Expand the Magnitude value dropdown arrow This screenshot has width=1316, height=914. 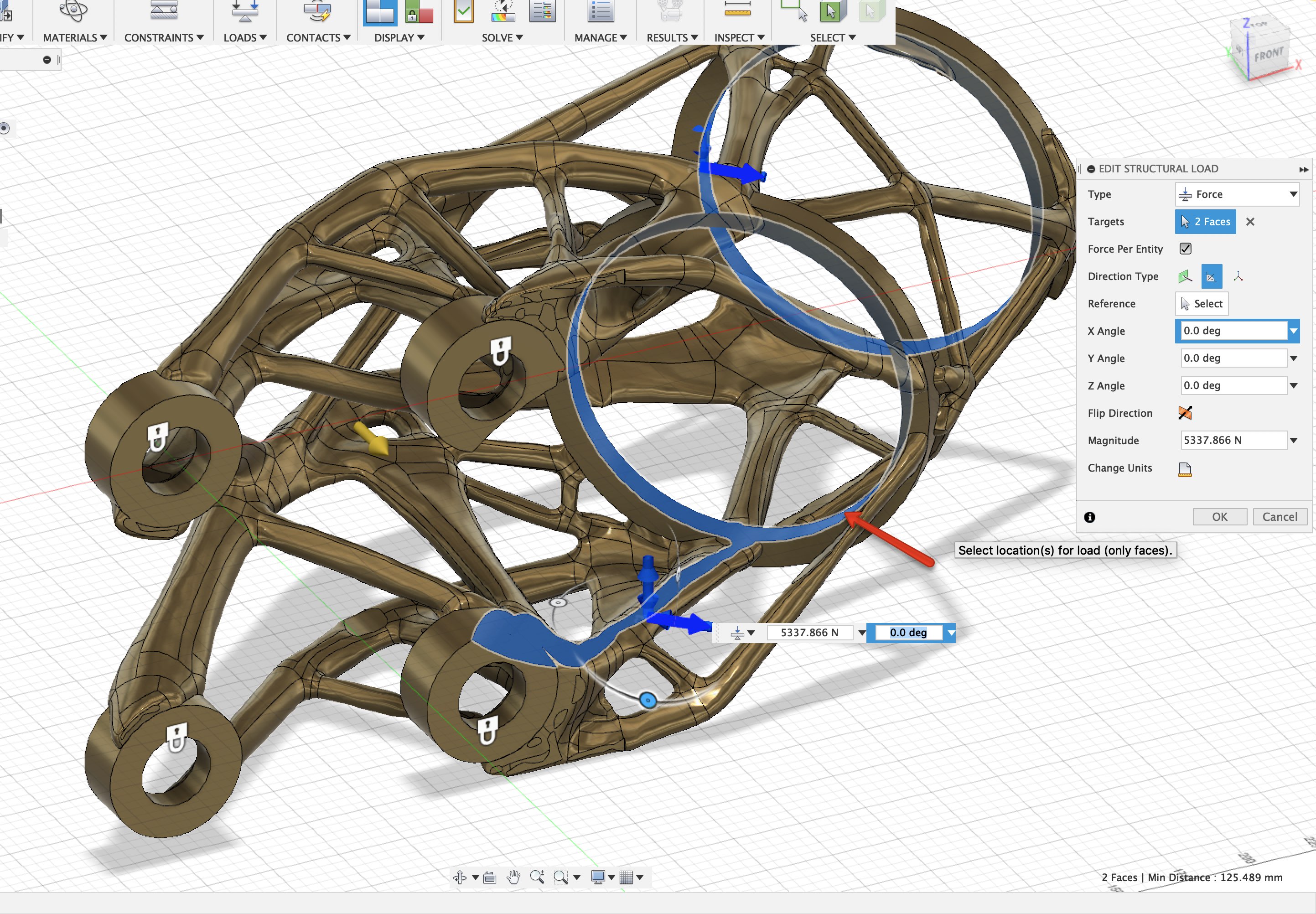pyautogui.click(x=1293, y=441)
